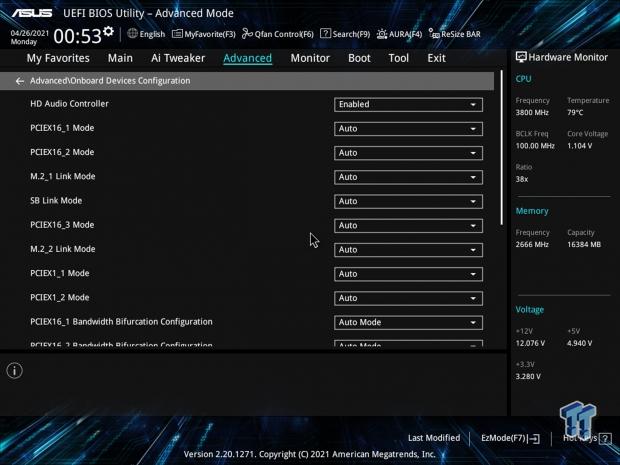Click the Advanced\Onboard Devices Configuration breadcrumb
The height and width of the screenshot is (465, 620).
pyautogui.click(x=110, y=81)
